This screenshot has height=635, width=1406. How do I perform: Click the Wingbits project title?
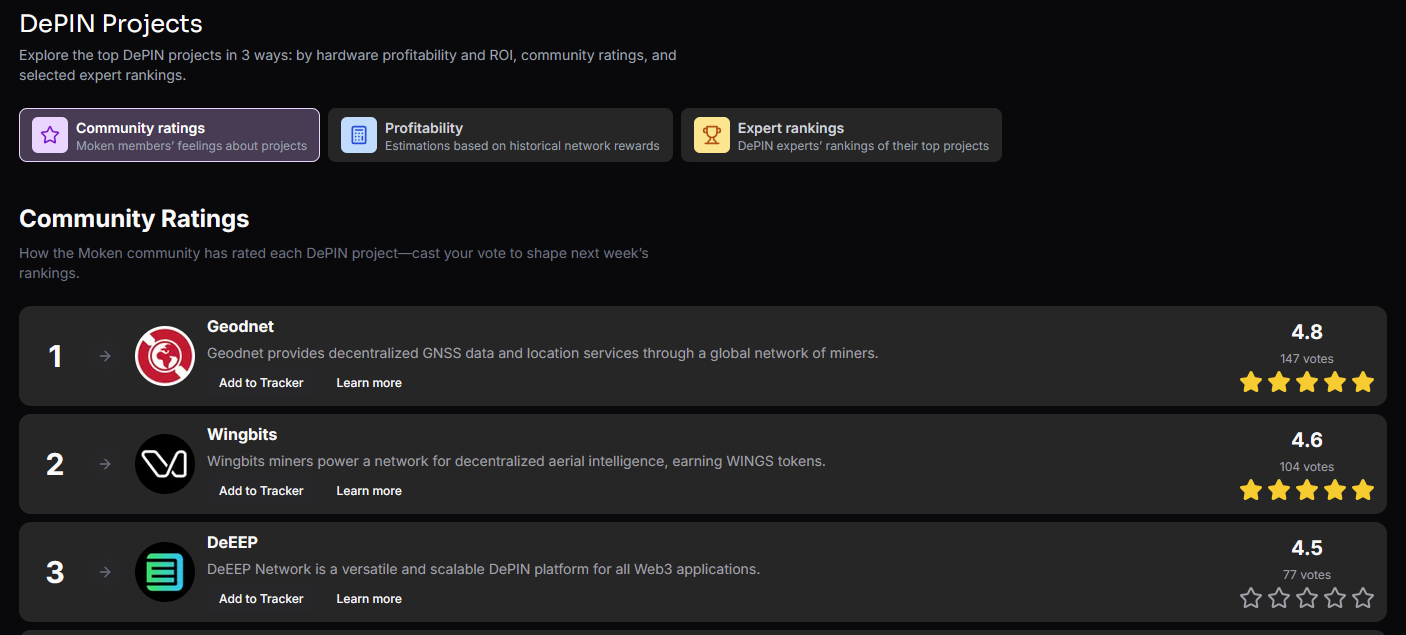click(242, 435)
